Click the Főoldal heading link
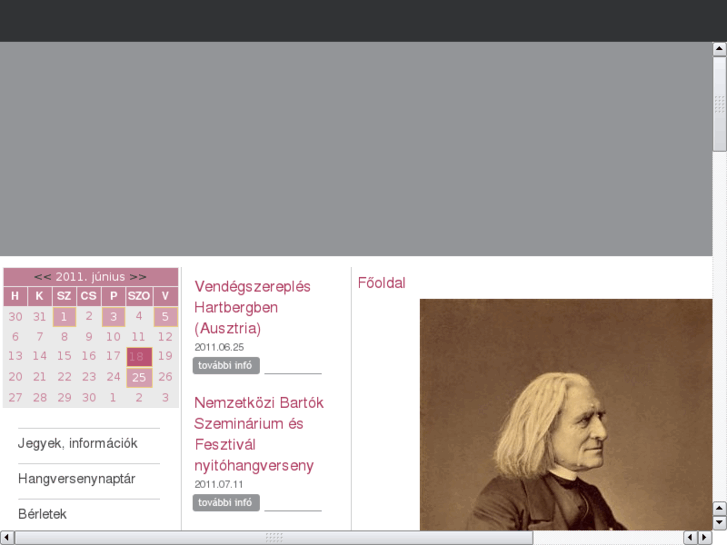727x545 pixels. [x=382, y=283]
